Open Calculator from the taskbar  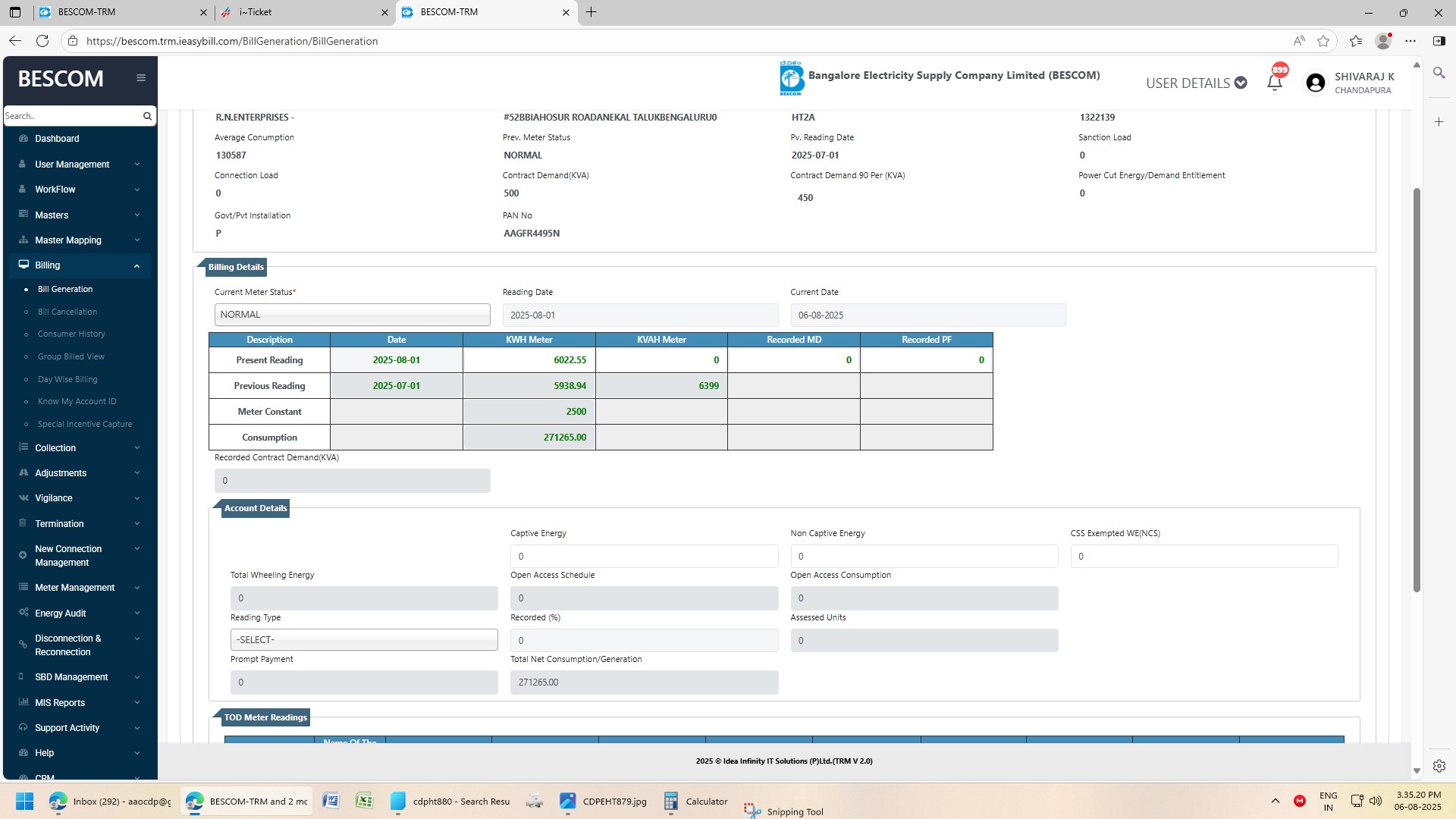pos(695,802)
